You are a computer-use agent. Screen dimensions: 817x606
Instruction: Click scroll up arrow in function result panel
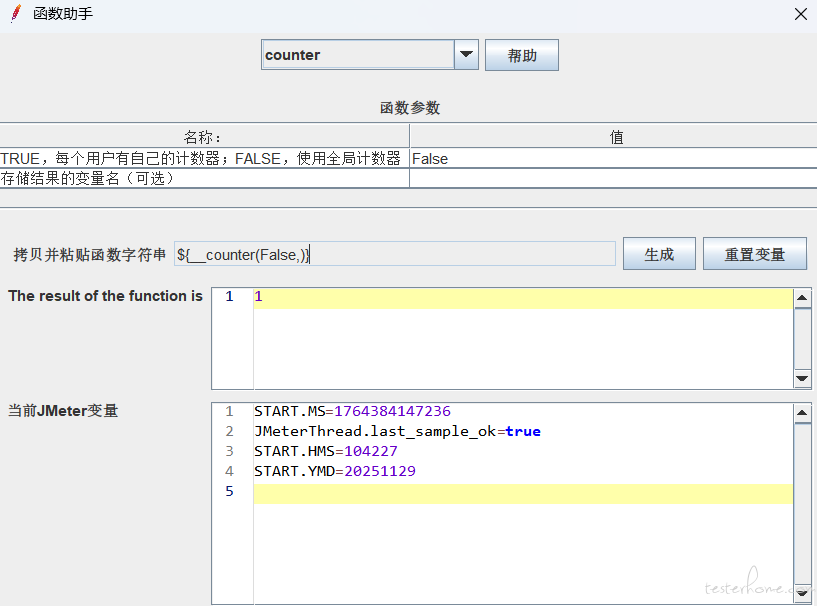[802, 297]
